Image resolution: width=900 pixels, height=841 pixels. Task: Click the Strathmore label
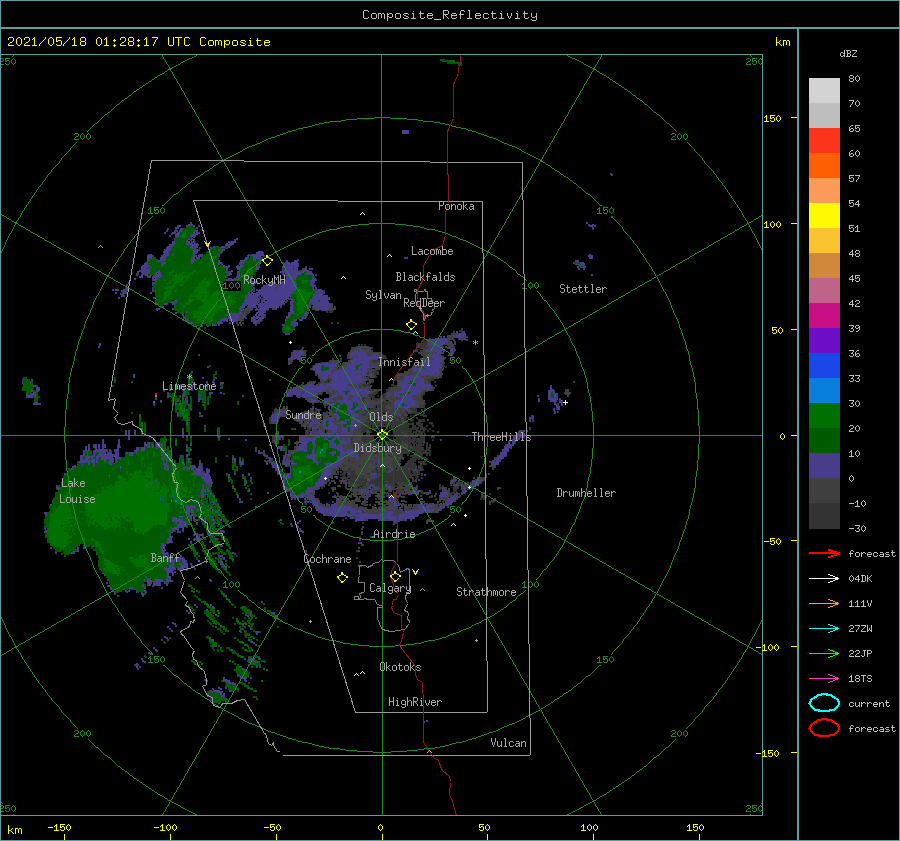[486, 592]
